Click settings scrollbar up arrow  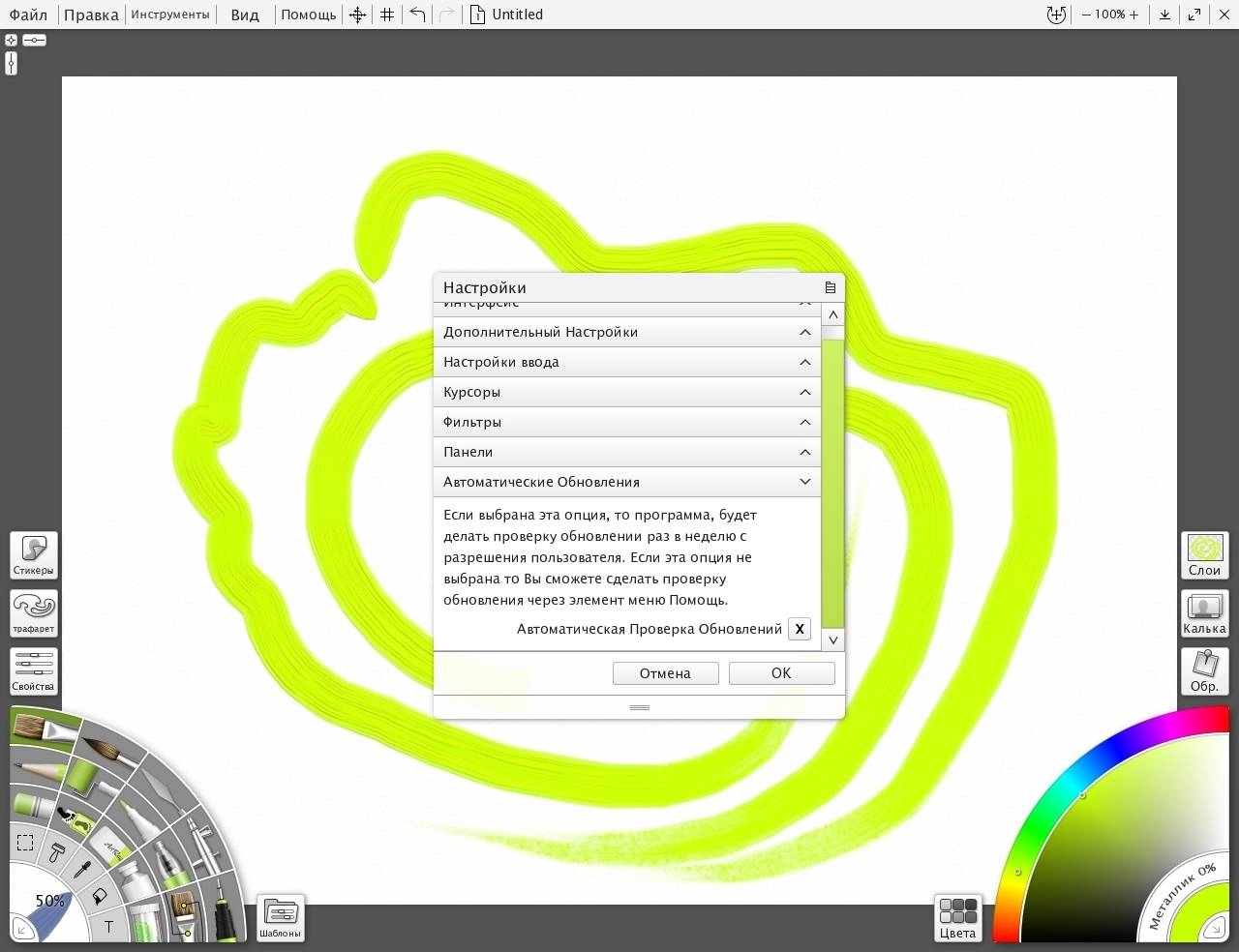point(832,314)
